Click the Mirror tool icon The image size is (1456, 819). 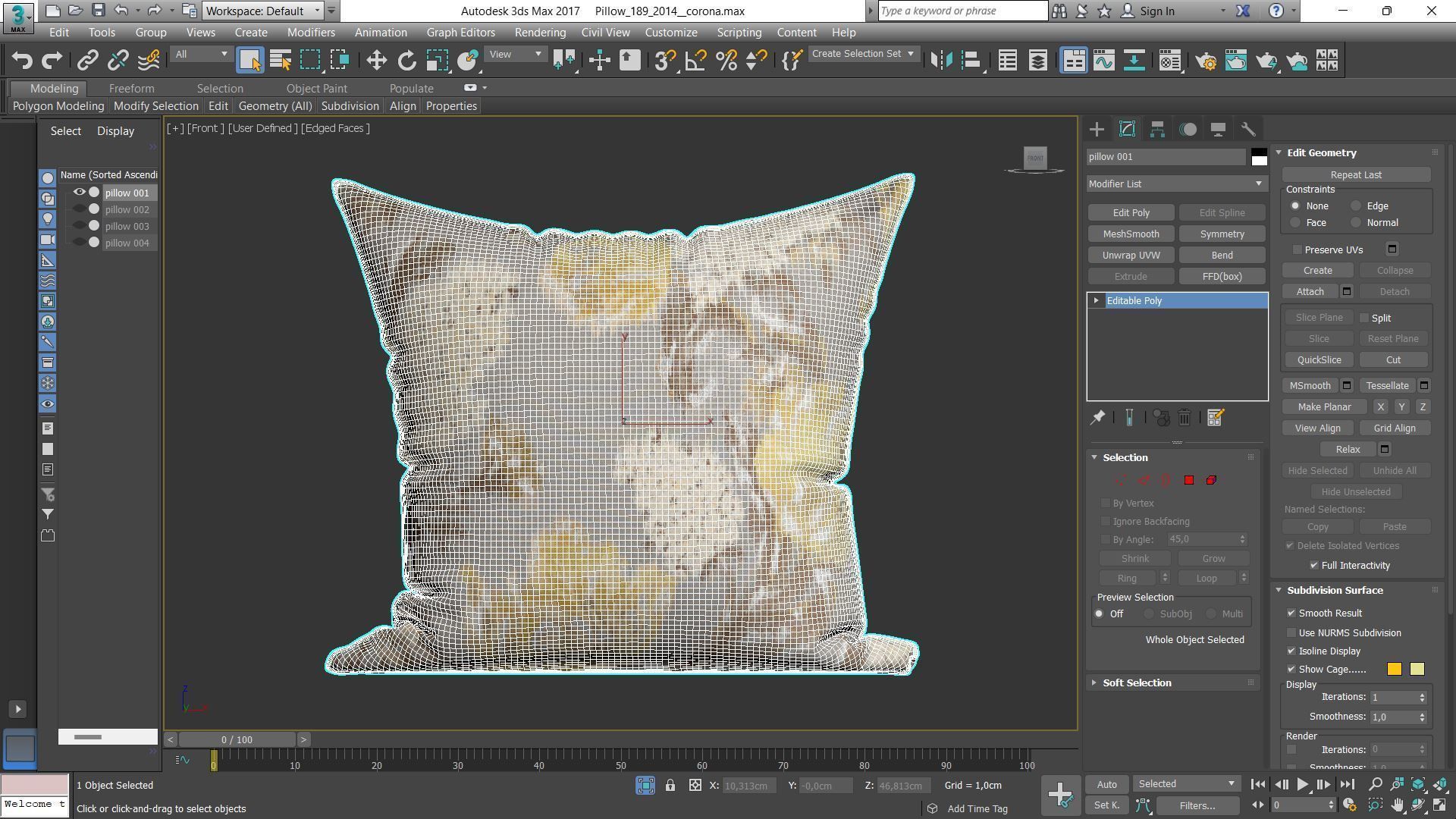[941, 61]
